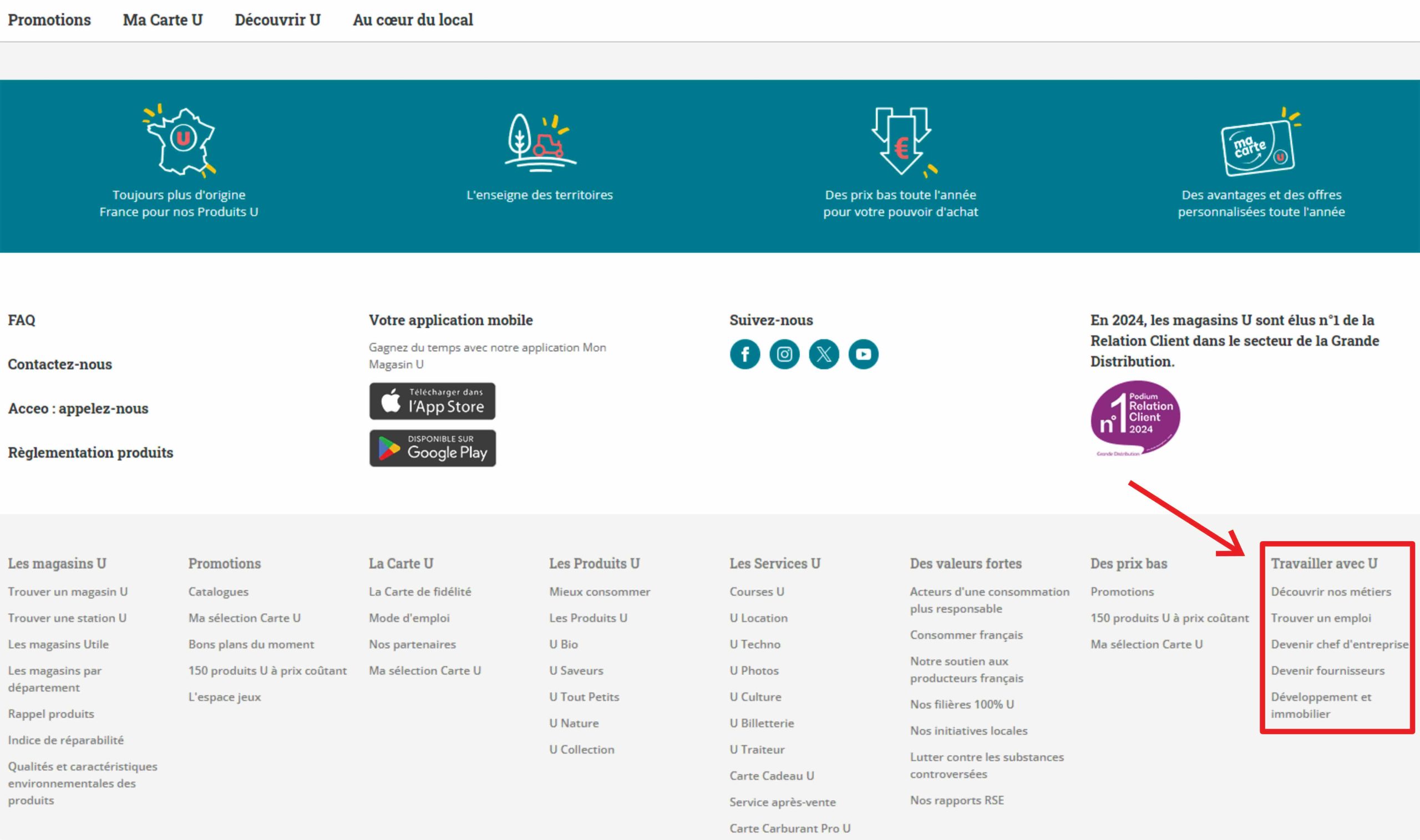Open Service après-vente link
The image size is (1420, 840).
point(783,802)
